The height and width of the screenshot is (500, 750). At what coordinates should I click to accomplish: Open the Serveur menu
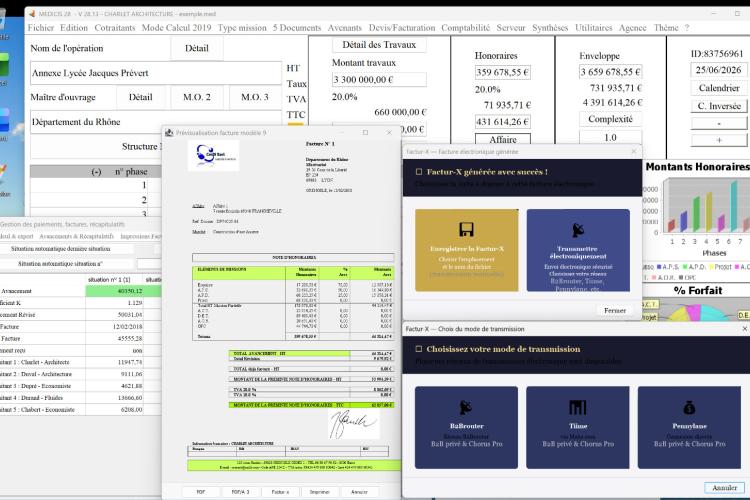coord(511,28)
